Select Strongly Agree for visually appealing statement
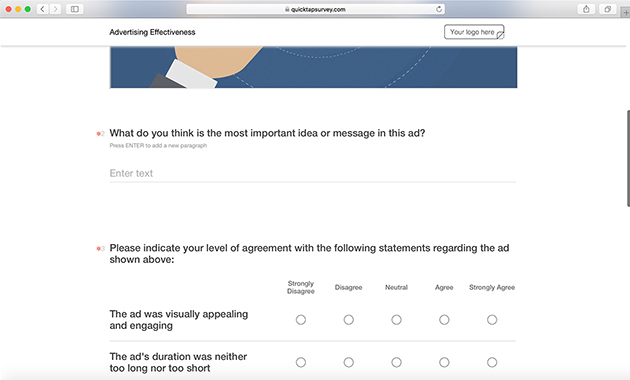 point(492,320)
